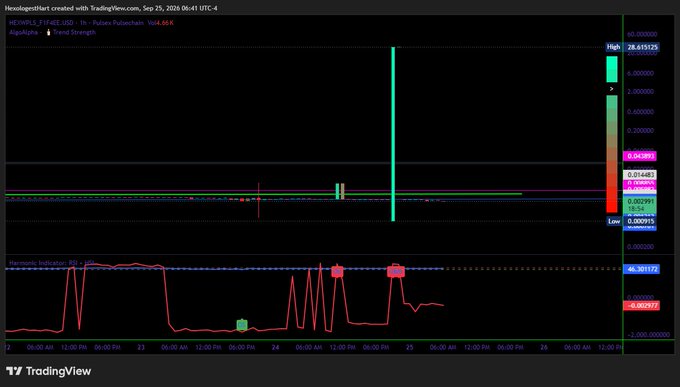Click the Harmonic Indicator RSI legend label
This screenshot has height=387, width=680.
coord(52,263)
